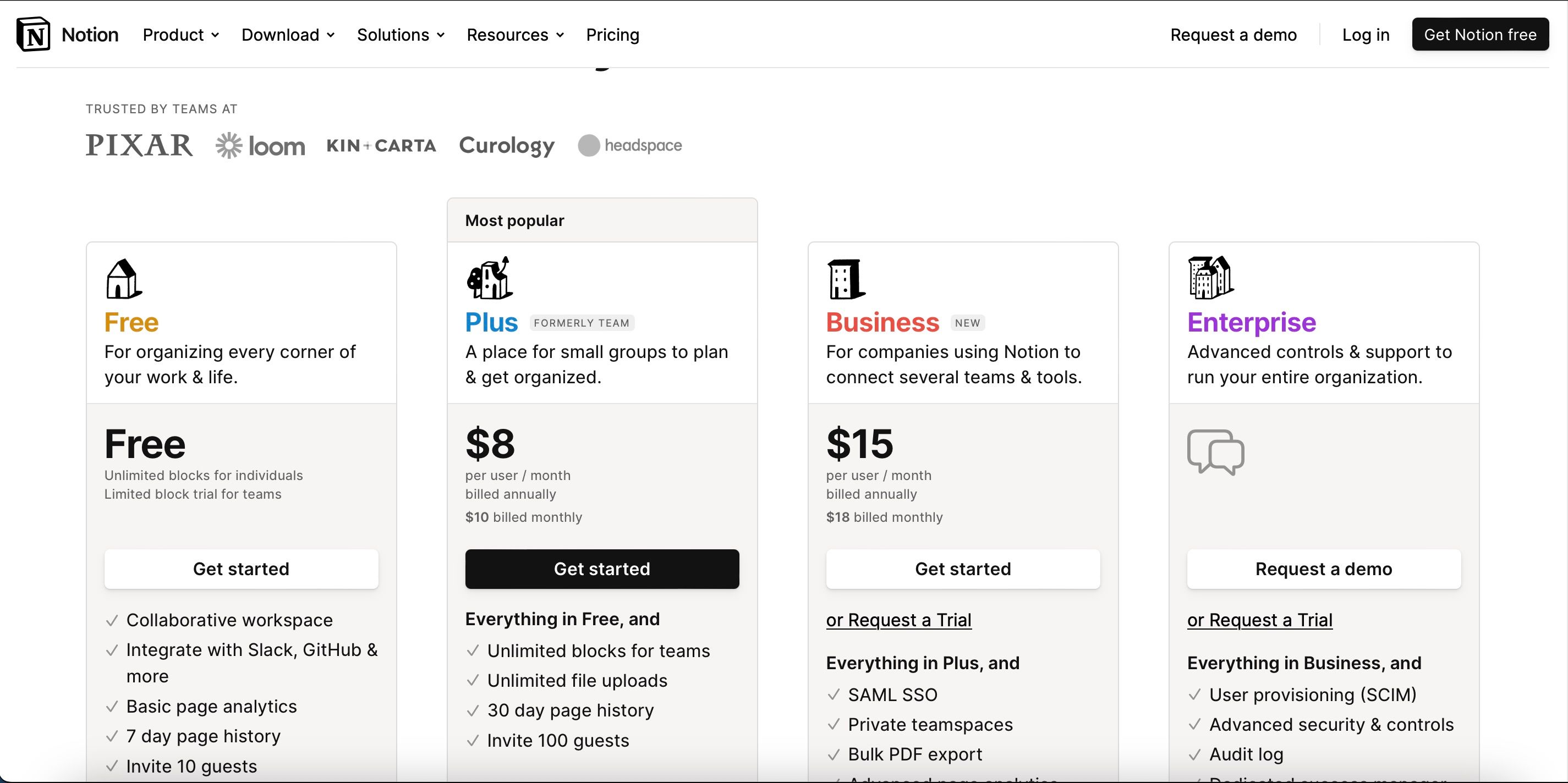
Task: Click Get started under Business plan
Action: [x=963, y=569]
